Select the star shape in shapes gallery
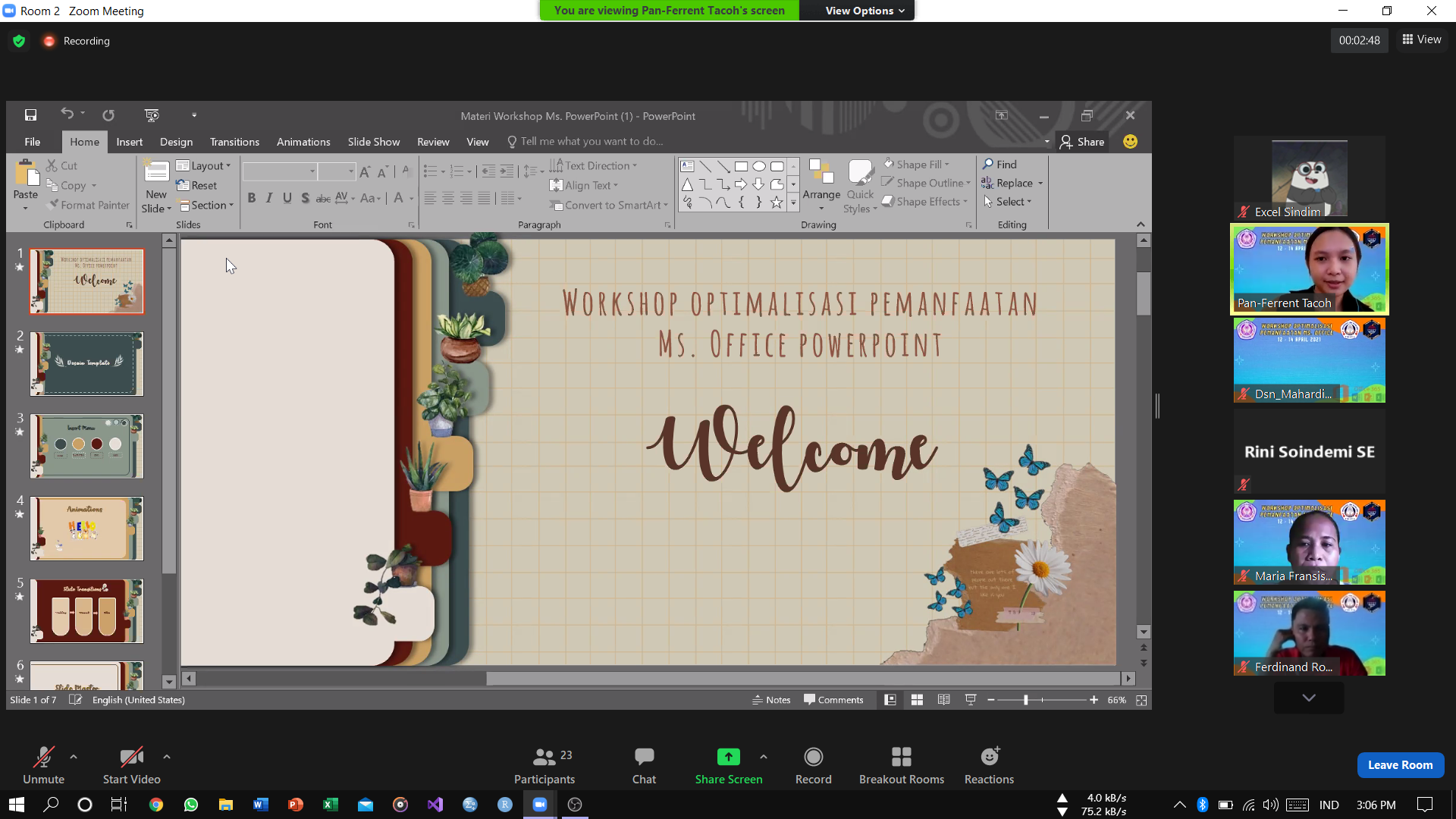The image size is (1456, 819). (777, 202)
